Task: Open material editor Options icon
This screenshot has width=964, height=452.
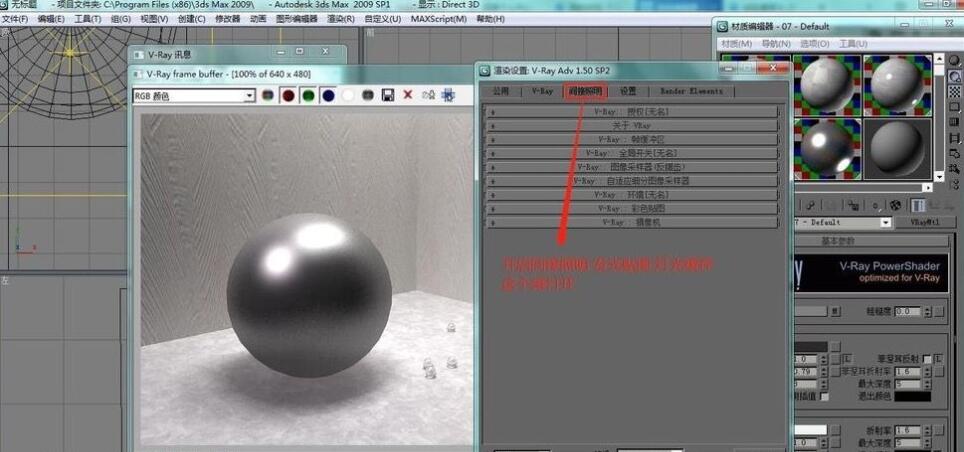Action: click(955, 153)
